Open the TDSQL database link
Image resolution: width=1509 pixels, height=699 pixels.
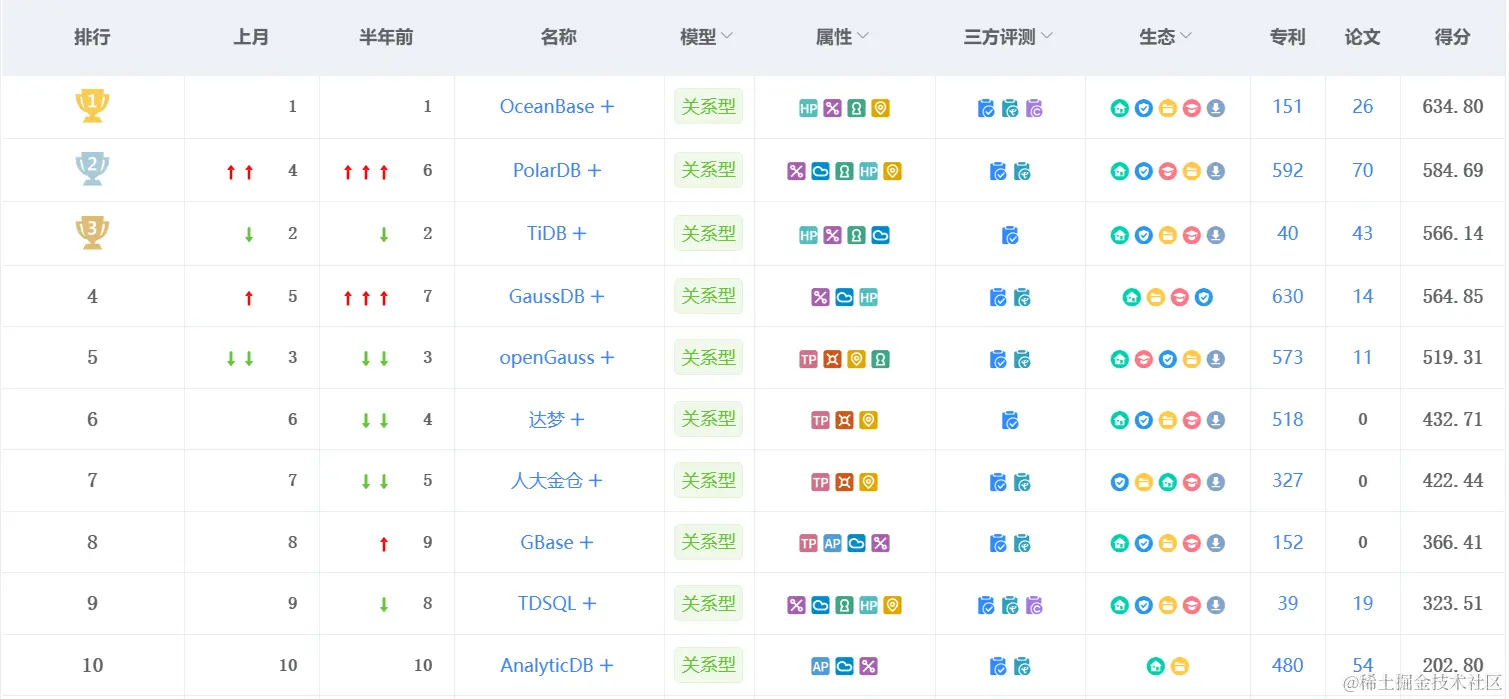(x=557, y=603)
